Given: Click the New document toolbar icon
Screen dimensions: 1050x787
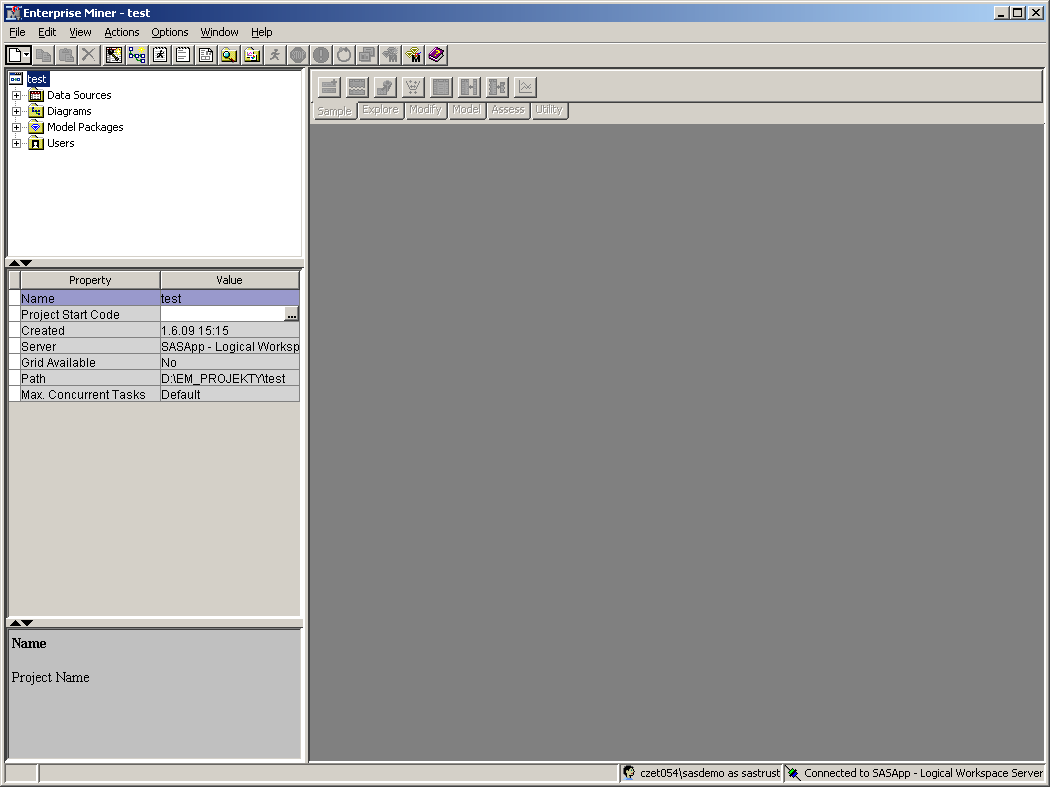Looking at the screenshot, I should 15,55.
